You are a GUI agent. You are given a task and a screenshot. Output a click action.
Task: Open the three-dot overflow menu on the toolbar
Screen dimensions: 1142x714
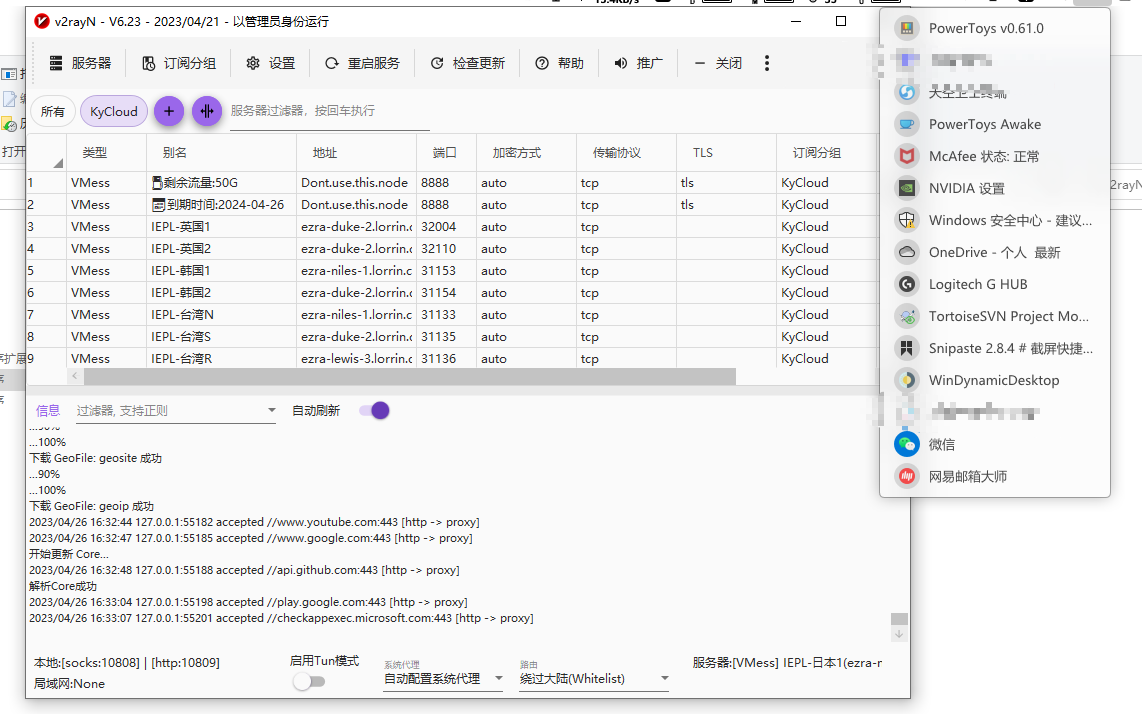tap(766, 62)
